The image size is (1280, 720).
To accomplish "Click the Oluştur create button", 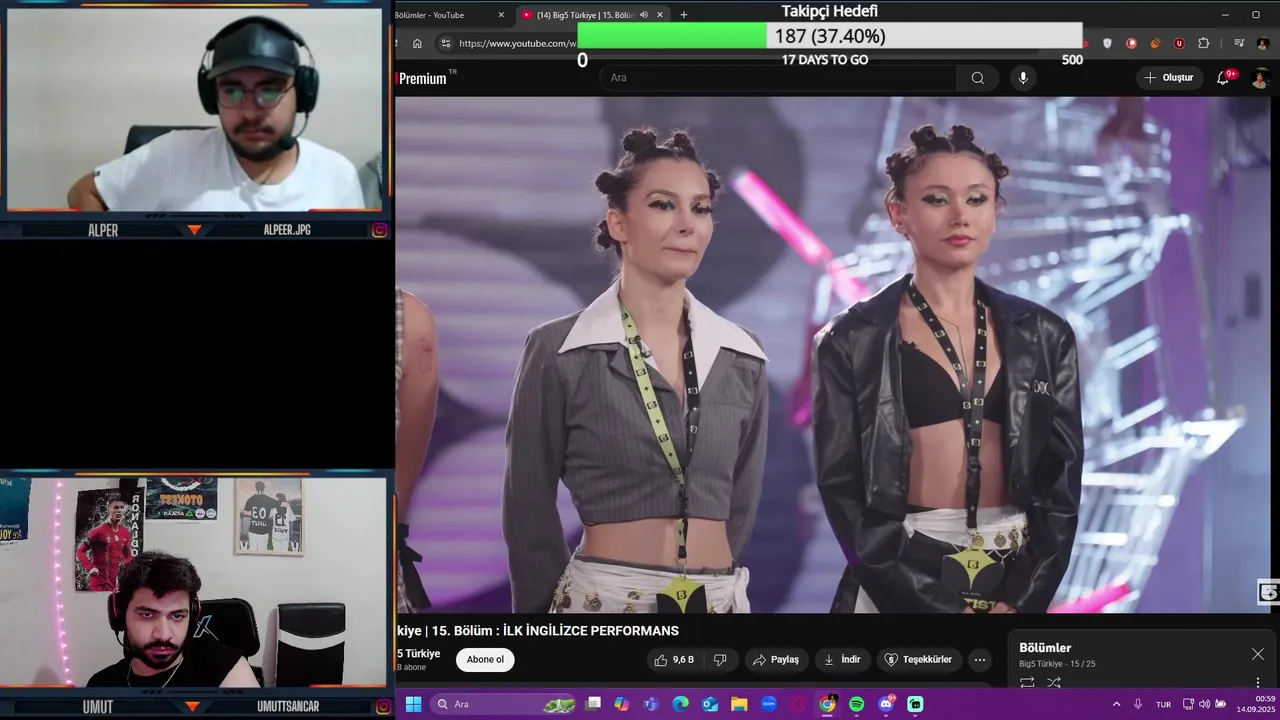I will coord(1169,78).
